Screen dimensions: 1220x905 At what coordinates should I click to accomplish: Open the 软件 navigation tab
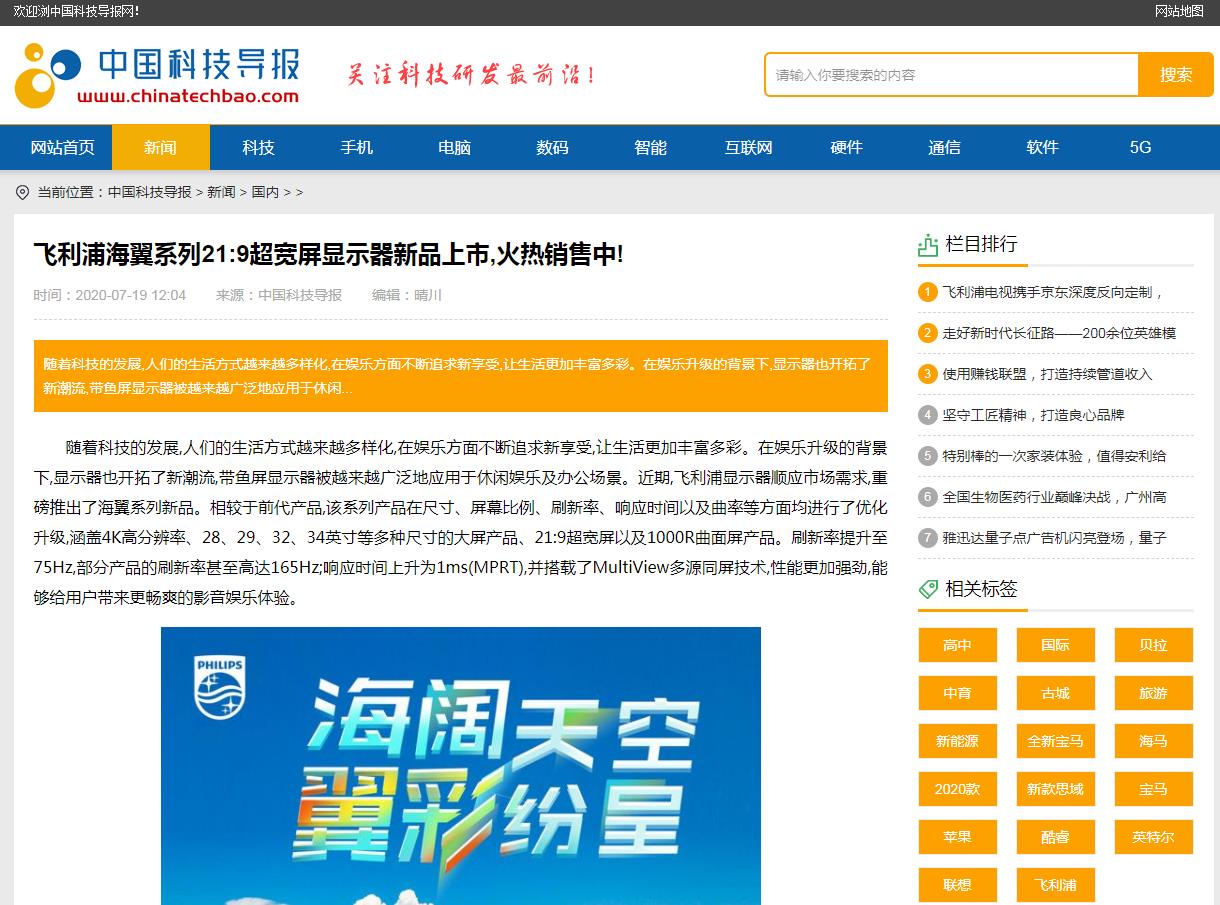[1043, 148]
